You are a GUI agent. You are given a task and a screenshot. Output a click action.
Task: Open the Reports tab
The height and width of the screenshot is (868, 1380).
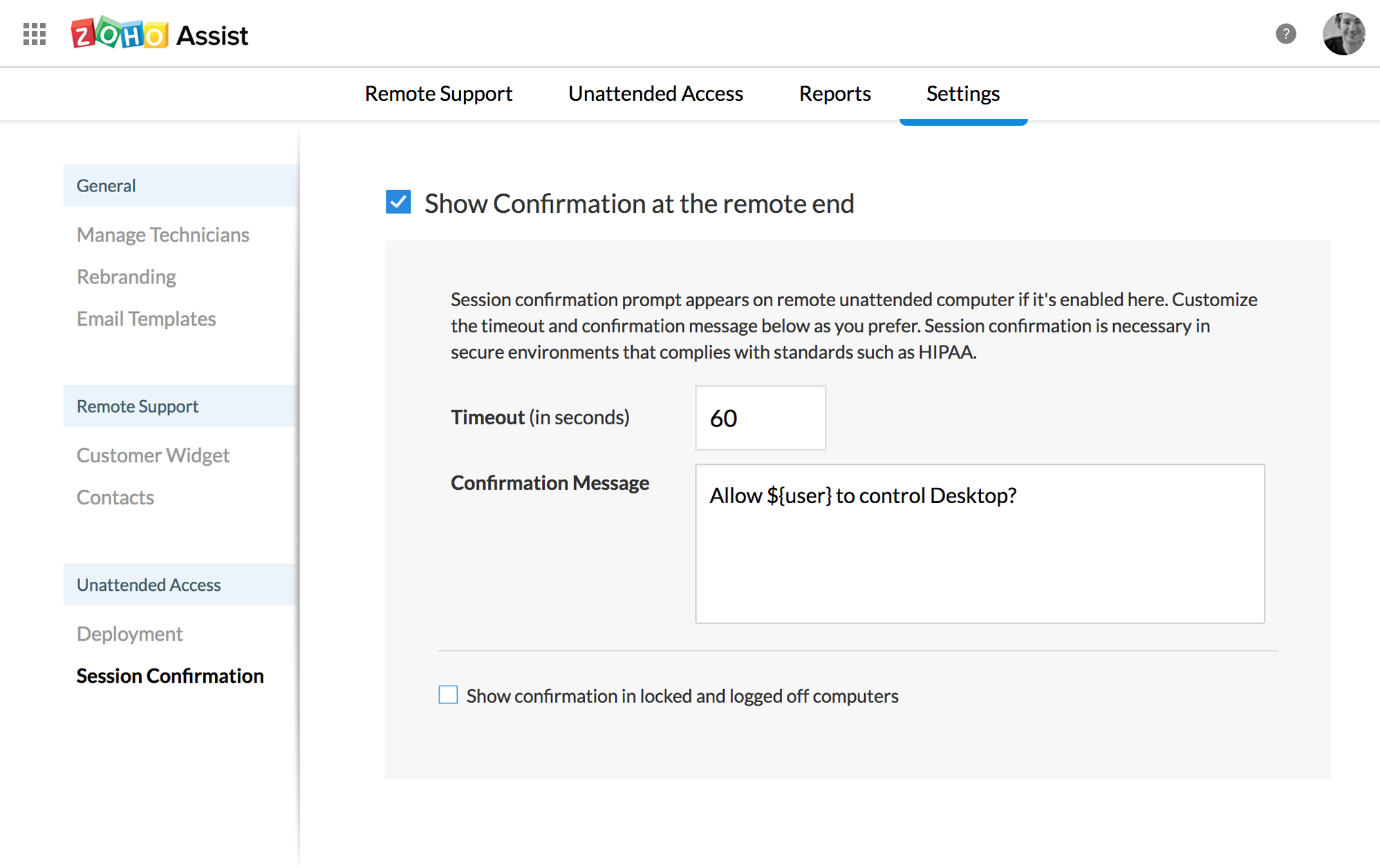coord(834,93)
